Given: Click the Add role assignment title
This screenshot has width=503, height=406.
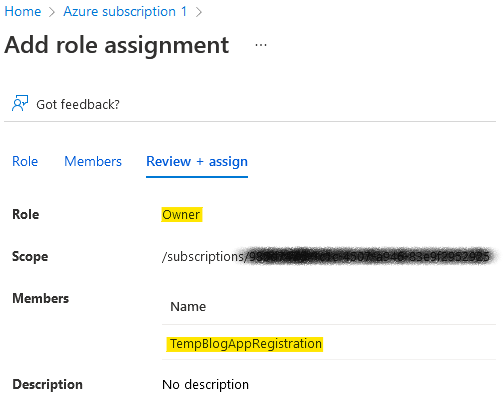Looking at the screenshot, I should [x=117, y=45].
